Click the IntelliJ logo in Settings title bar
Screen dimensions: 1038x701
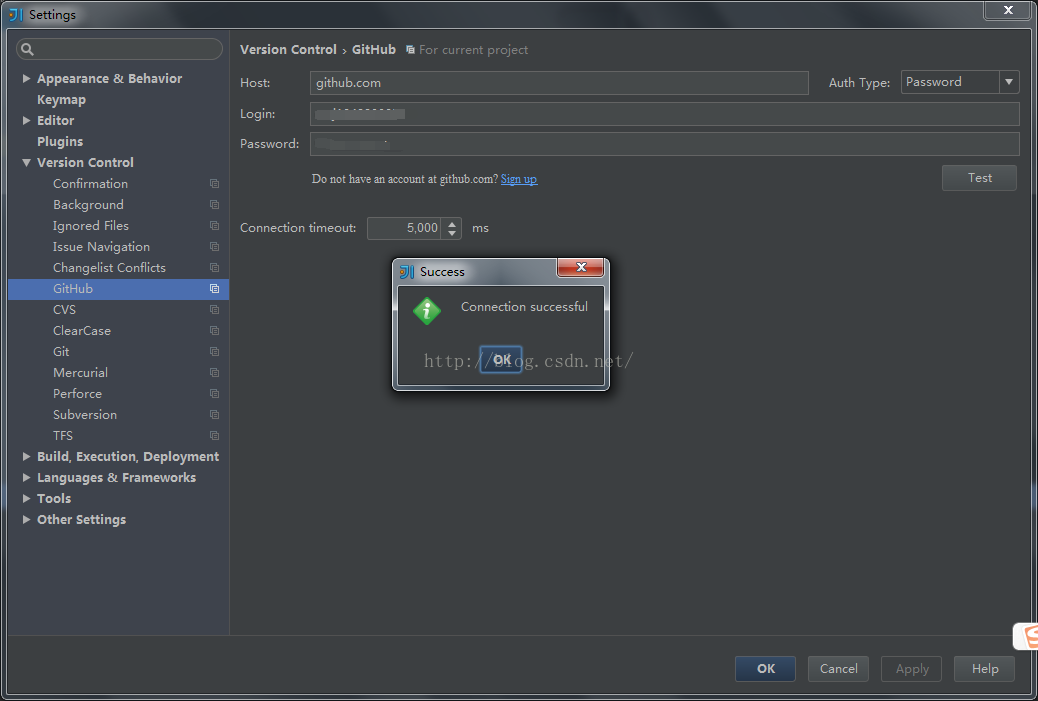pyautogui.click(x=16, y=15)
